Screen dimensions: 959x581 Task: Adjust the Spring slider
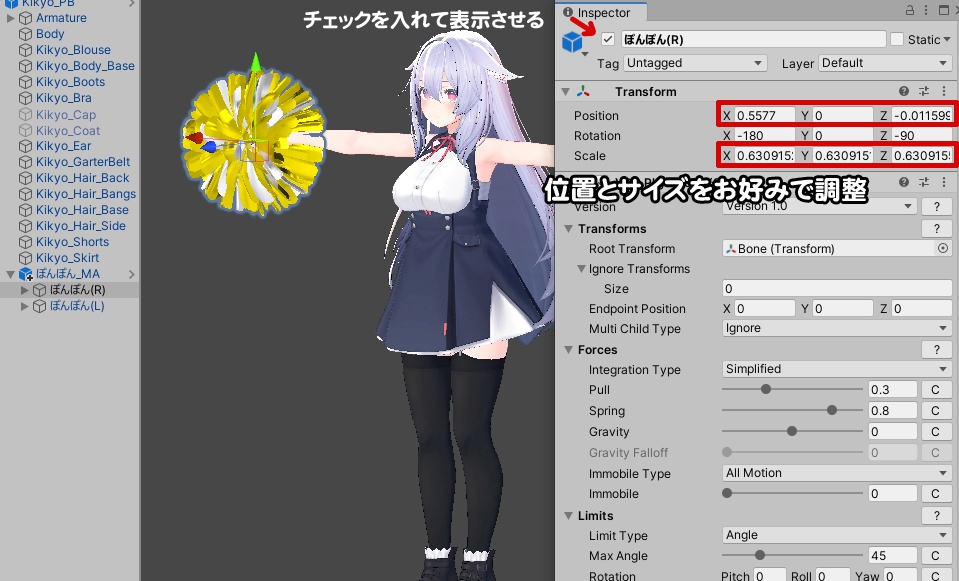tap(832, 410)
